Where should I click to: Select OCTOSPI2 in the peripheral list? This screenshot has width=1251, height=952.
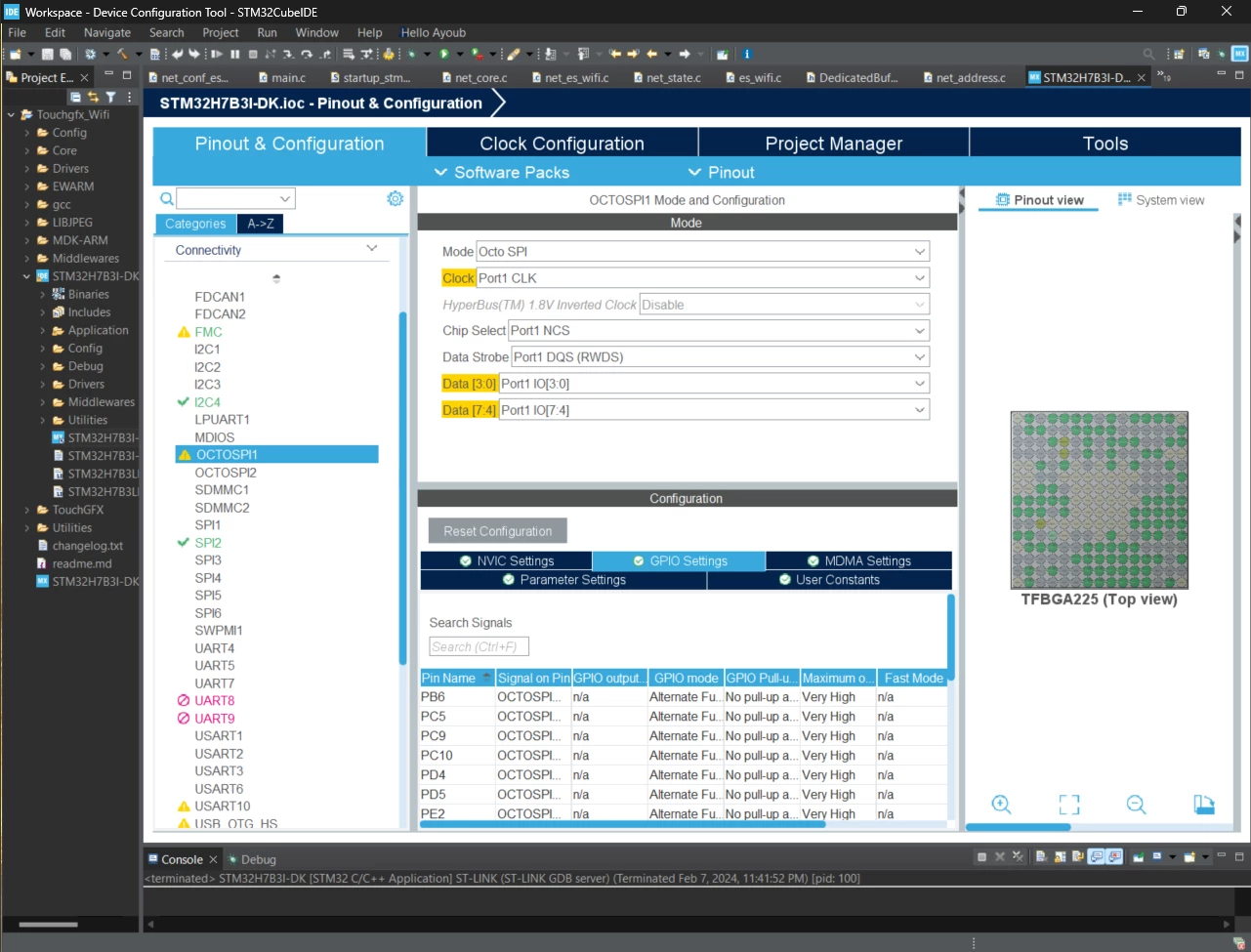click(x=226, y=473)
